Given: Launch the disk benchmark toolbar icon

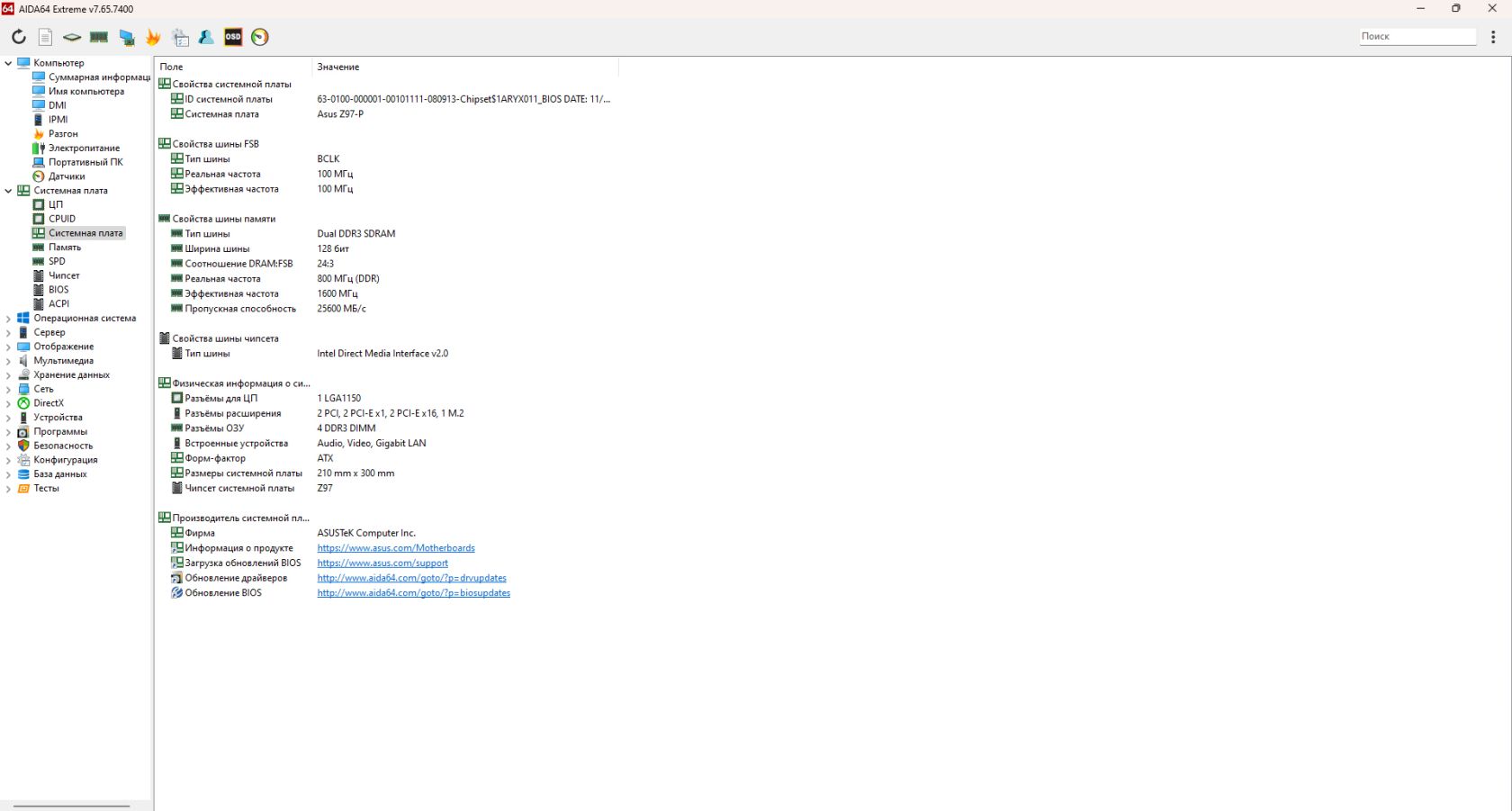Looking at the screenshot, I should pyautogui.click(x=72, y=37).
